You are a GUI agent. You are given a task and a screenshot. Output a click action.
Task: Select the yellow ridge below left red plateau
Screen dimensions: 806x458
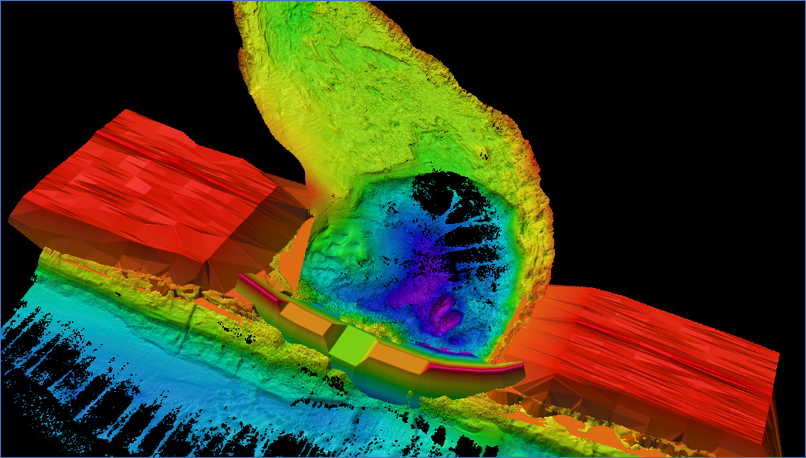(x=150, y=283)
